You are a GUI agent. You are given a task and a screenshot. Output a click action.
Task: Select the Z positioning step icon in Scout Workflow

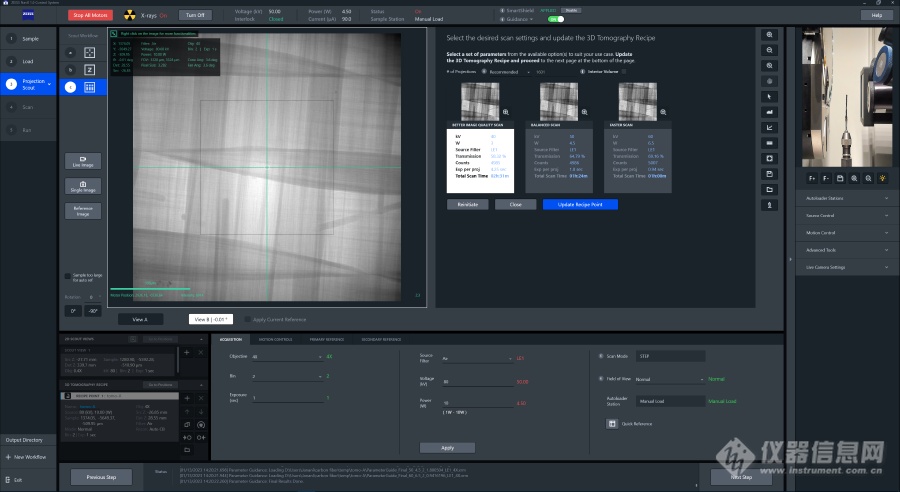[90, 70]
